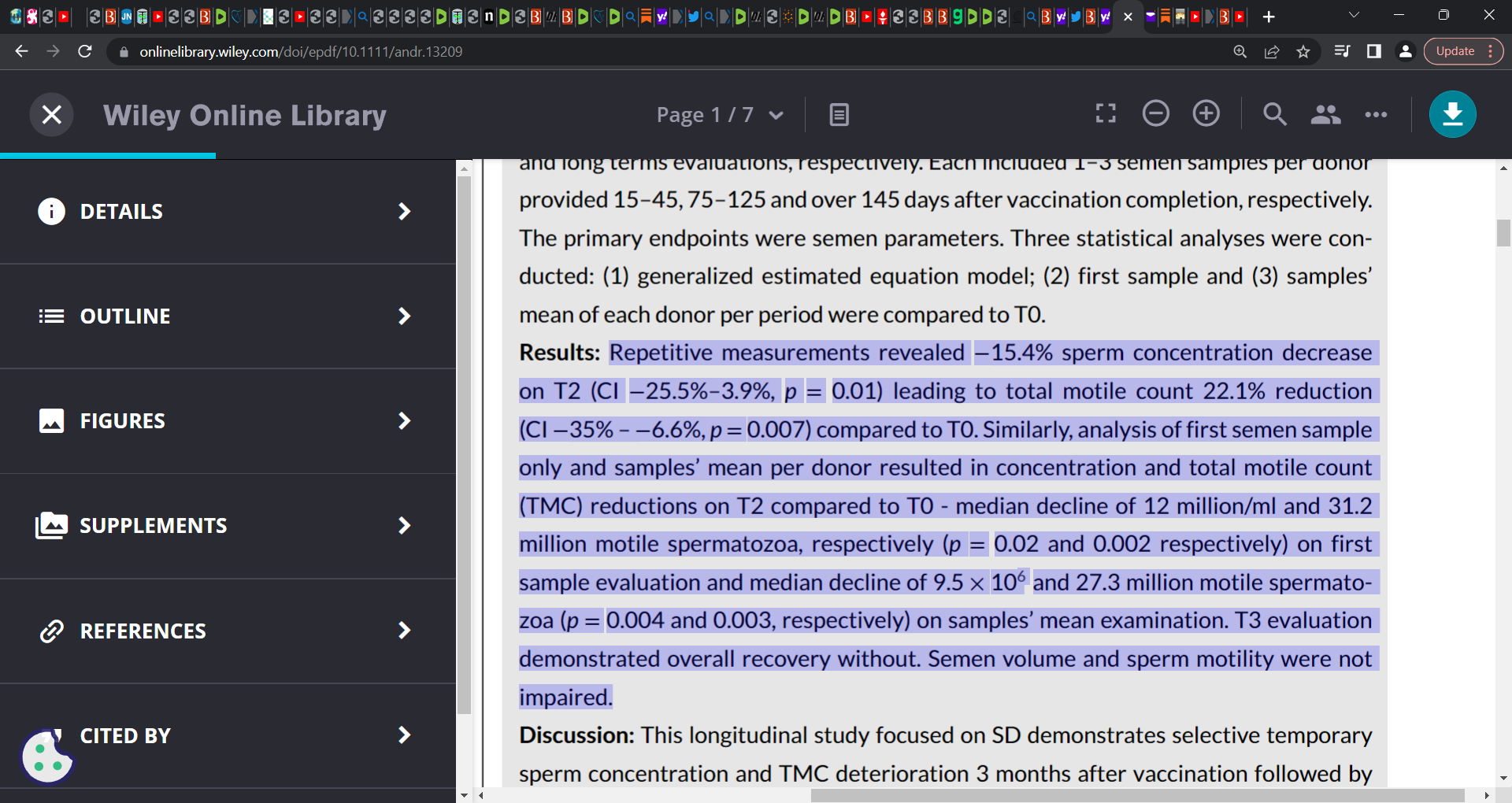Zoom in the PDF page
This screenshot has height=803, width=1512.
click(1206, 113)
